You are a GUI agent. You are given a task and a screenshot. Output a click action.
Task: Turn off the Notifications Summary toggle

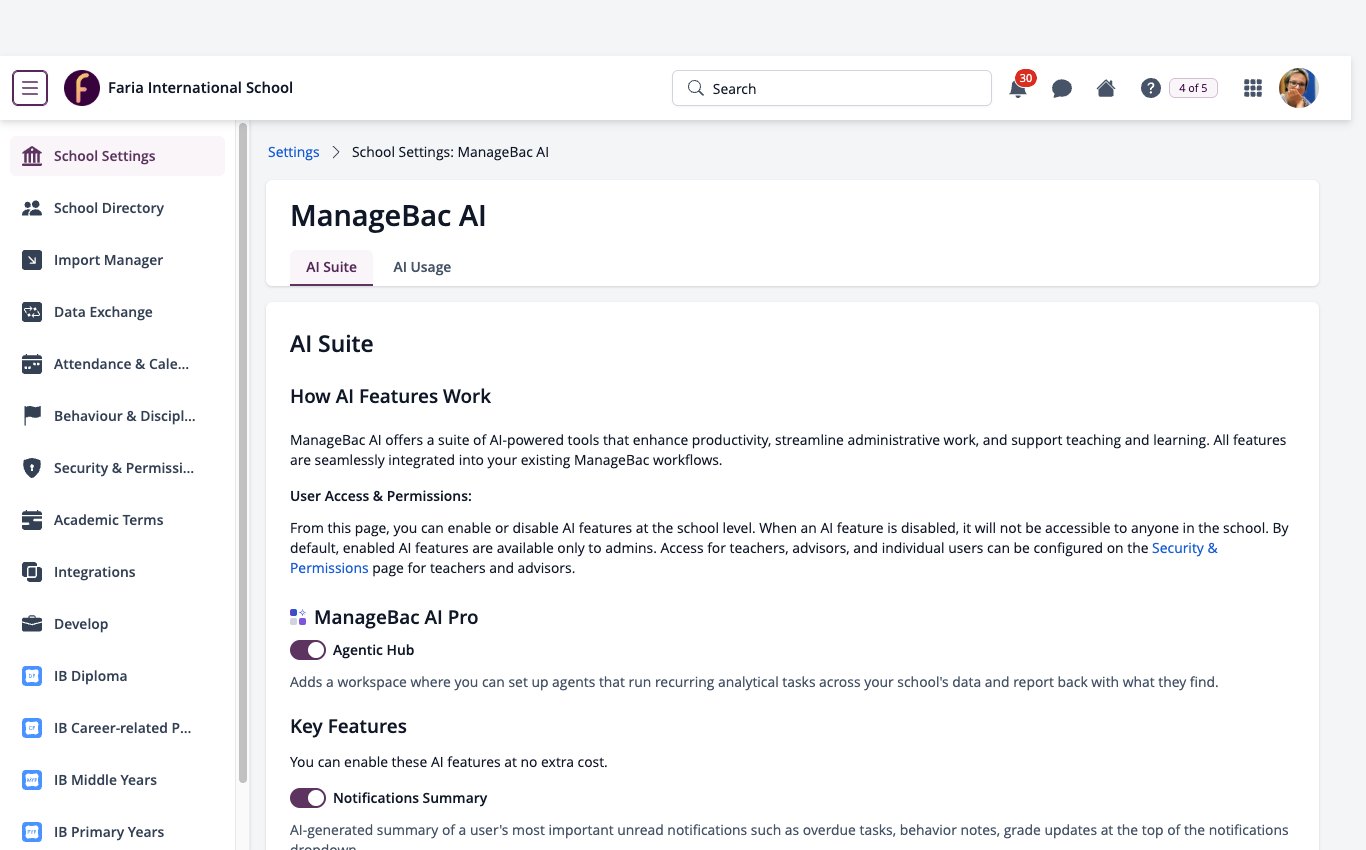point(308,798)
